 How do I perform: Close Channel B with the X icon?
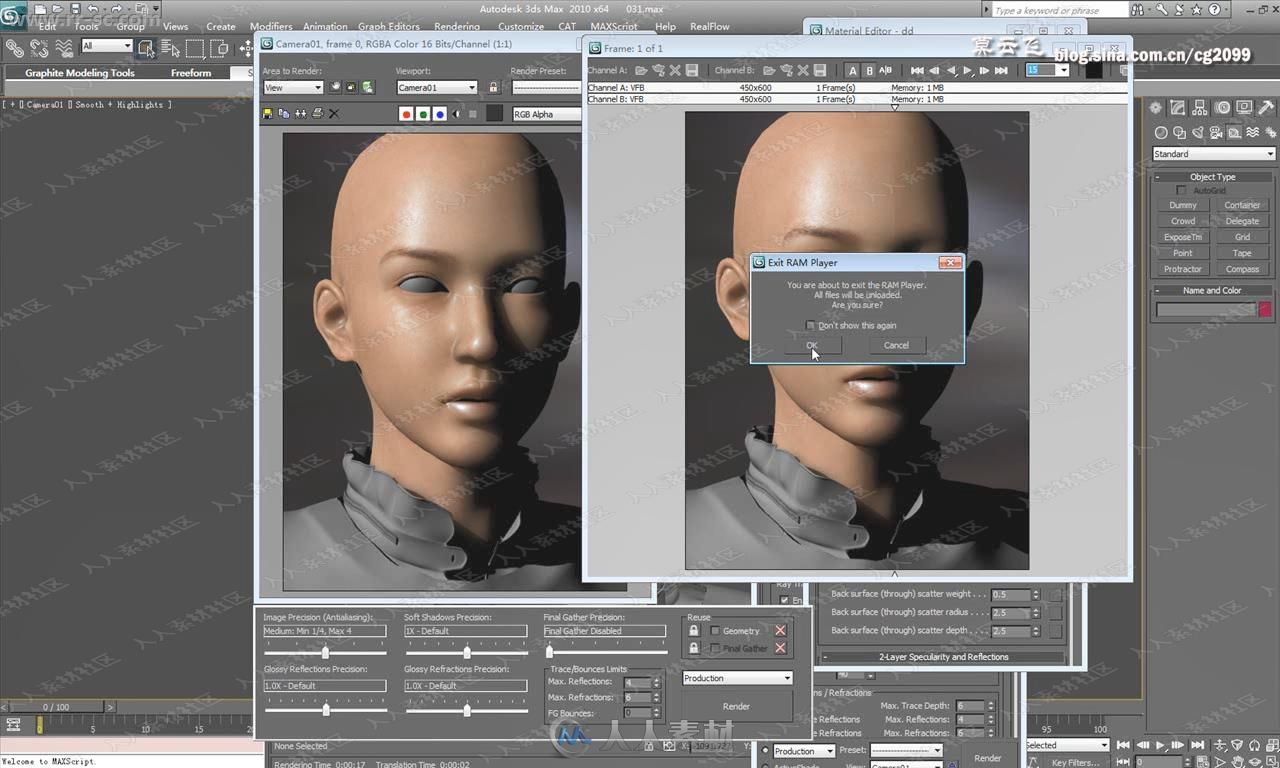803,70
